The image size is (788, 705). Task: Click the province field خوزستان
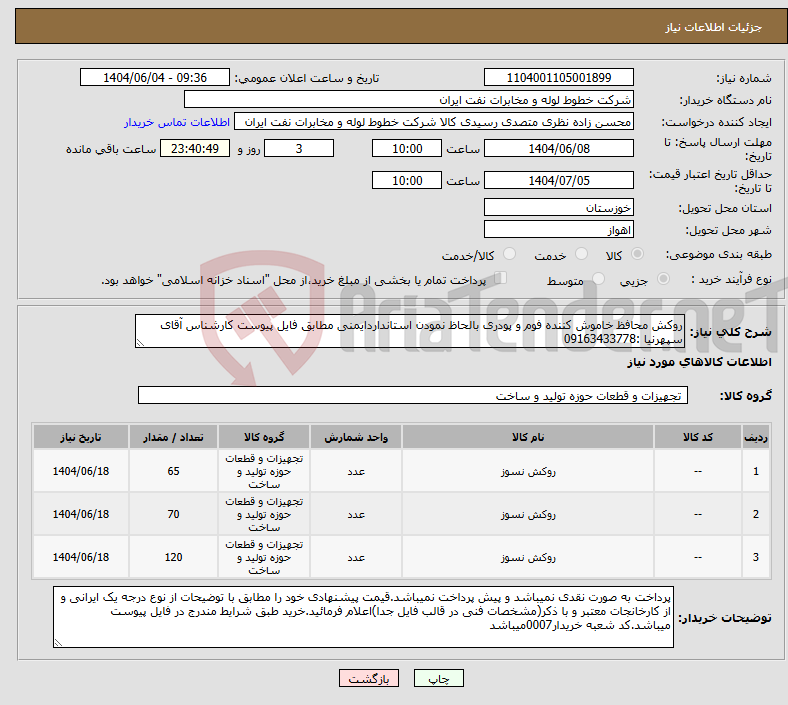(558, 208)
